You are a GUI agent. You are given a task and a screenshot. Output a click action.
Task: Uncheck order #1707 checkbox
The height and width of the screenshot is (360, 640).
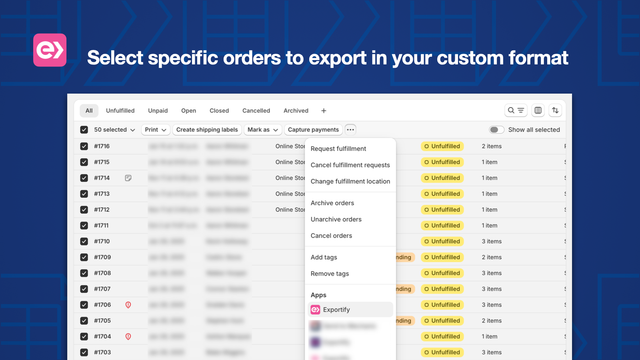tap(84, 289)
